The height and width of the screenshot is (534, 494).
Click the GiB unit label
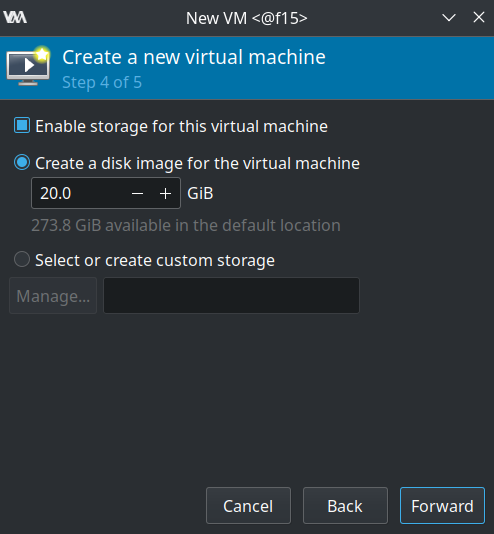200,193
